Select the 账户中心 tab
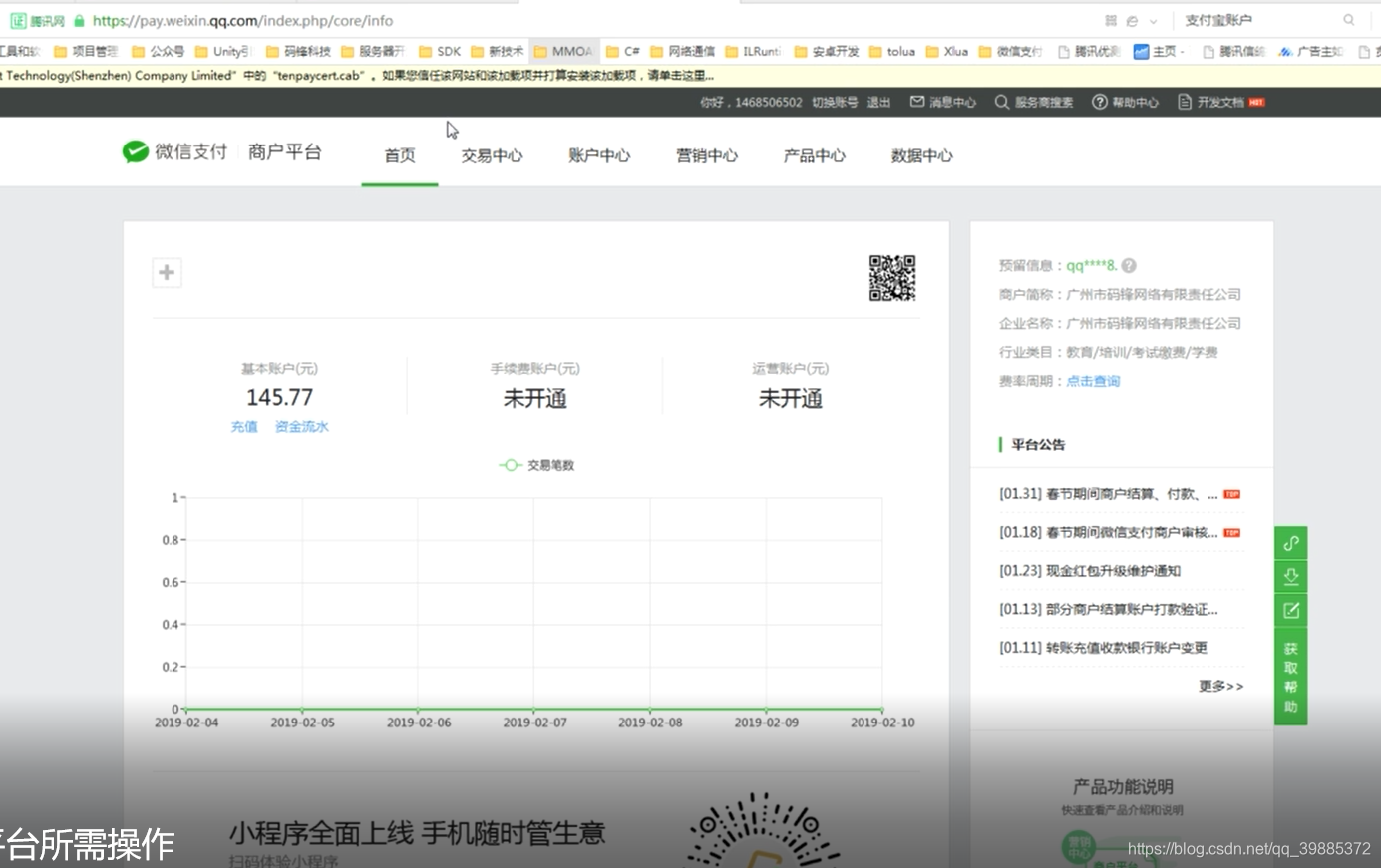Viewport: 1381px width, 868px height. (x=599, y=155)
